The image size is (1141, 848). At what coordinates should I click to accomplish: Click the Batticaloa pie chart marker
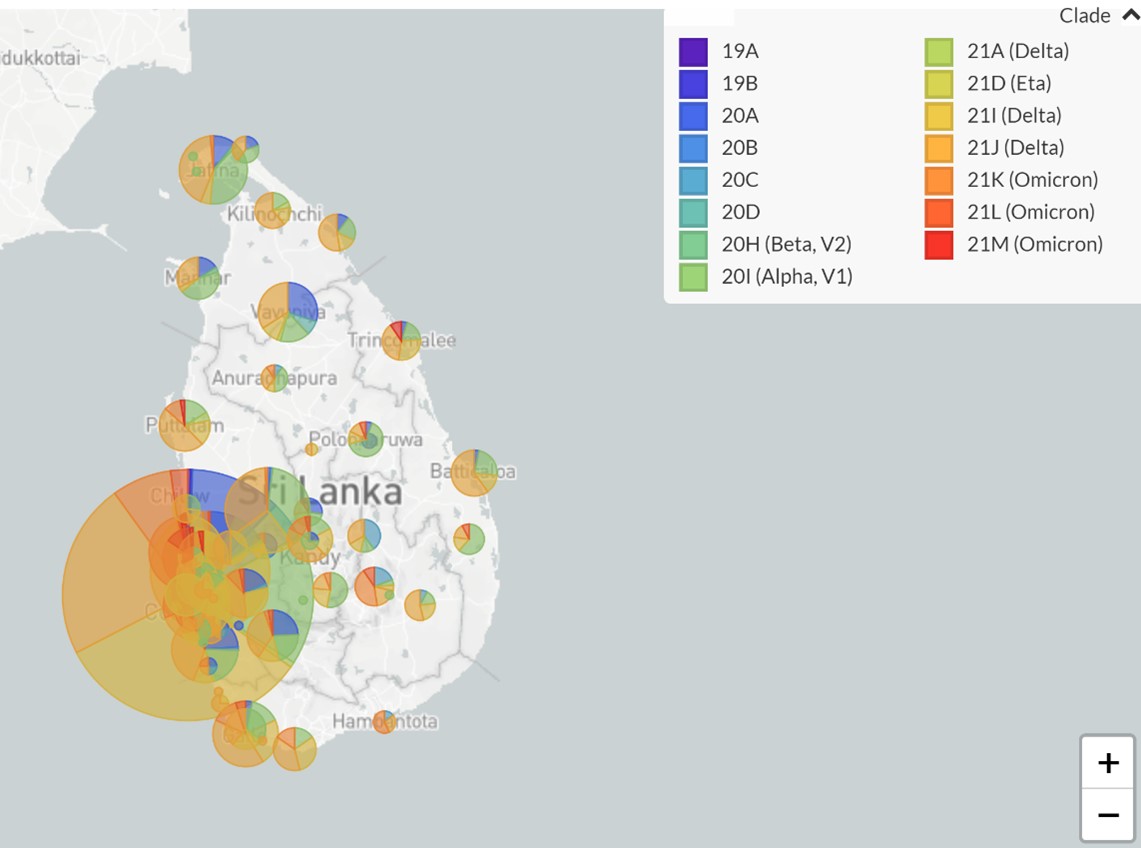(x=474, y=472)
